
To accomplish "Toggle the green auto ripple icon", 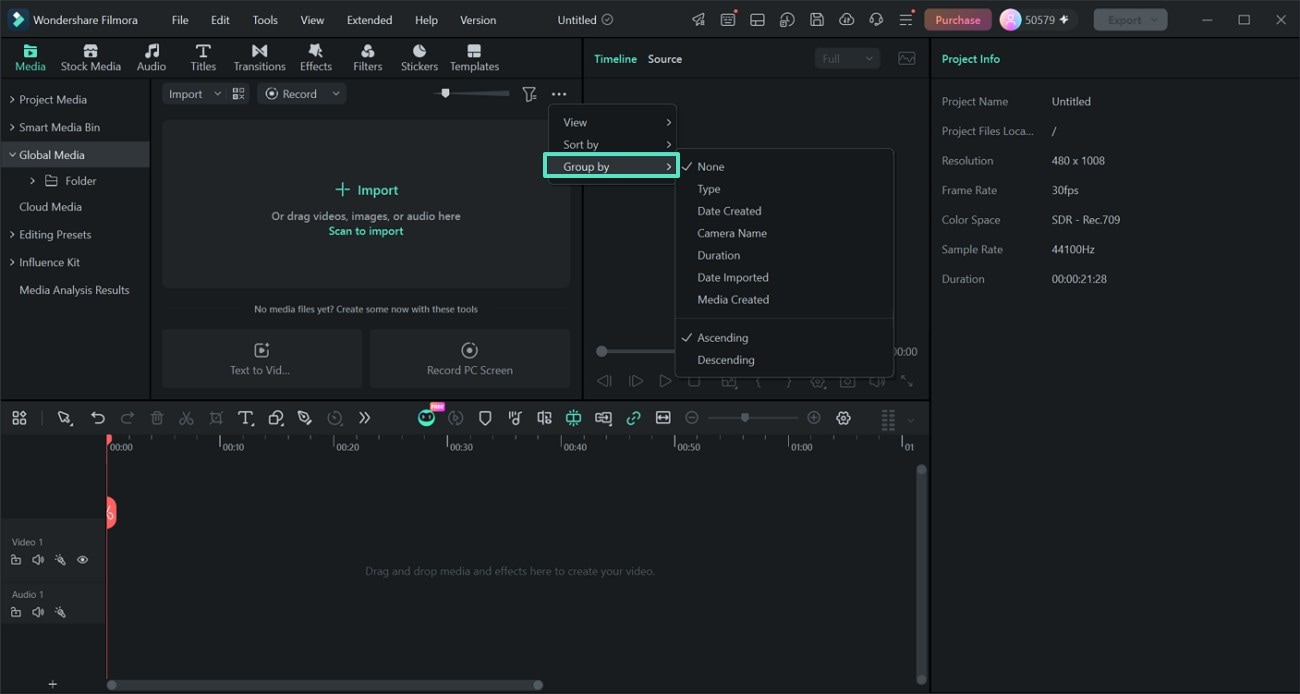I will tap(573, 418).
